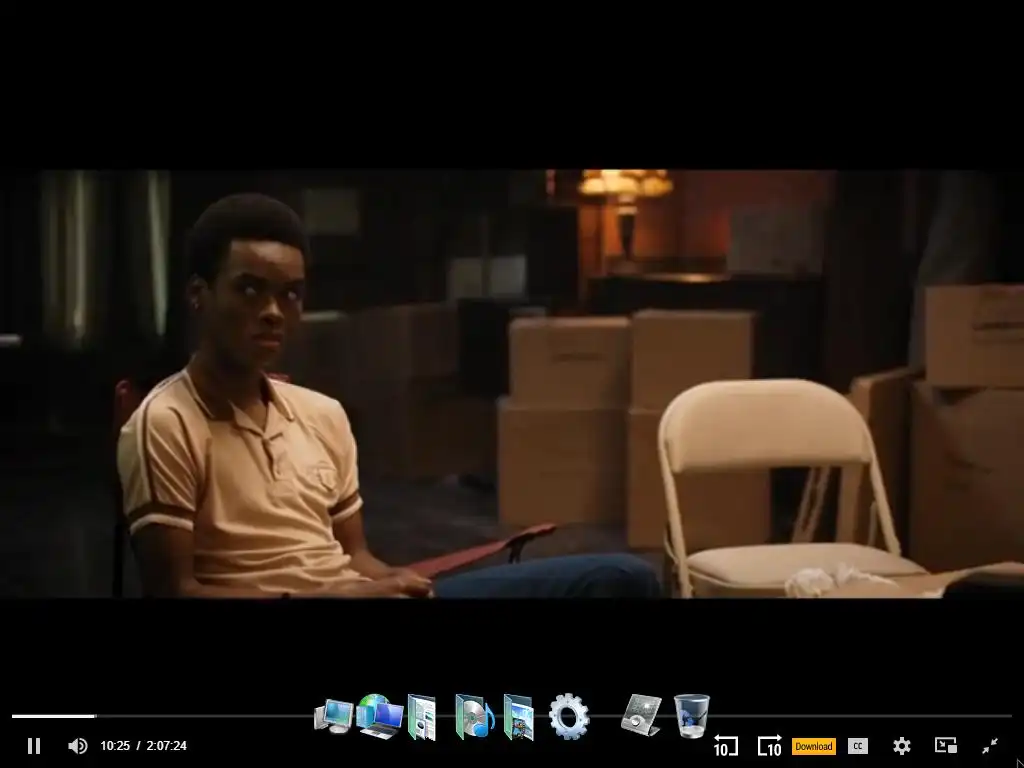1024x768 pixels.
Task: Open the large gear dock icon
Action: [x=569, y=716]
